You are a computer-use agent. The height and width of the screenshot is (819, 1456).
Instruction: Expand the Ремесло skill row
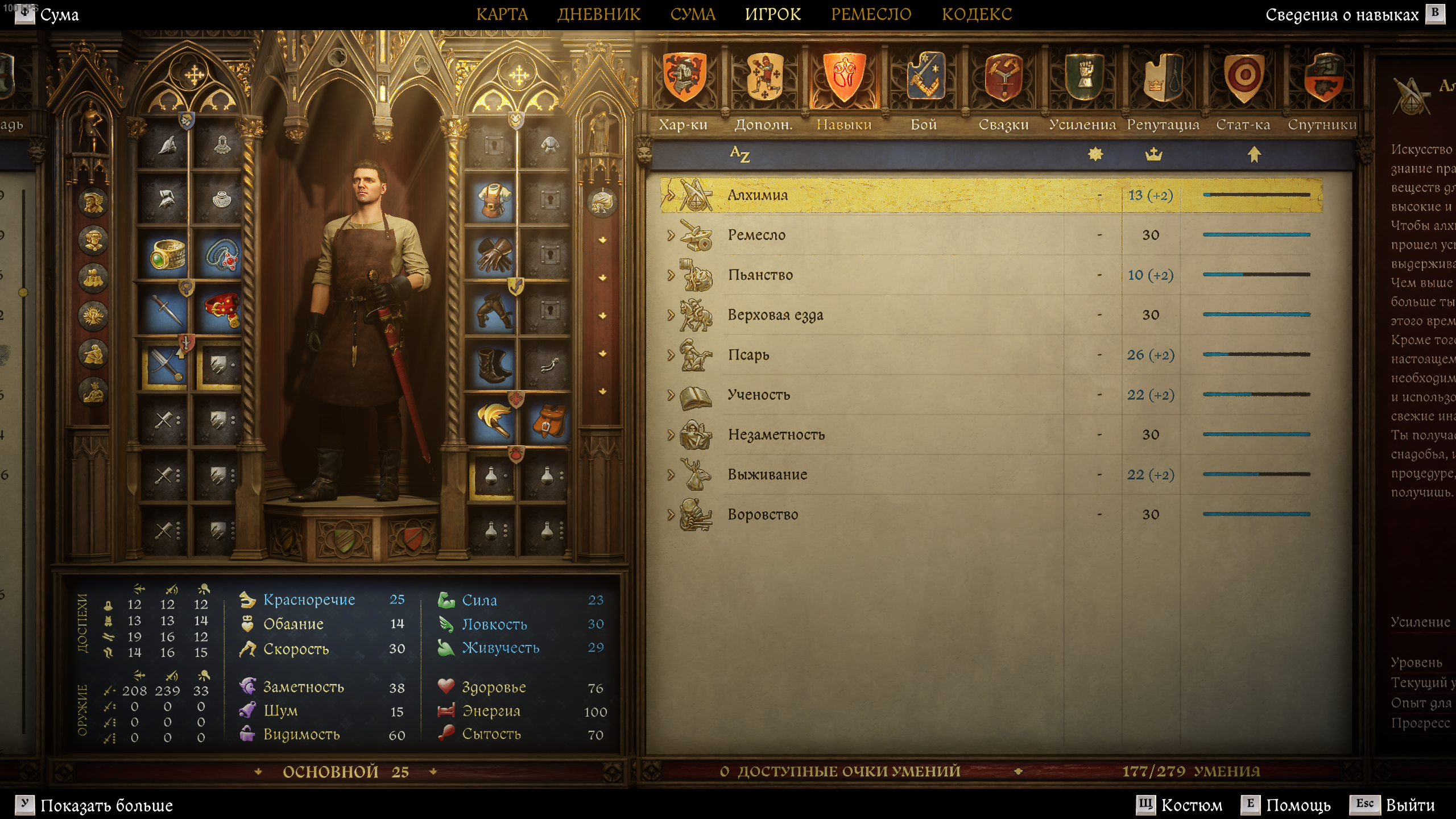point(671,235)
